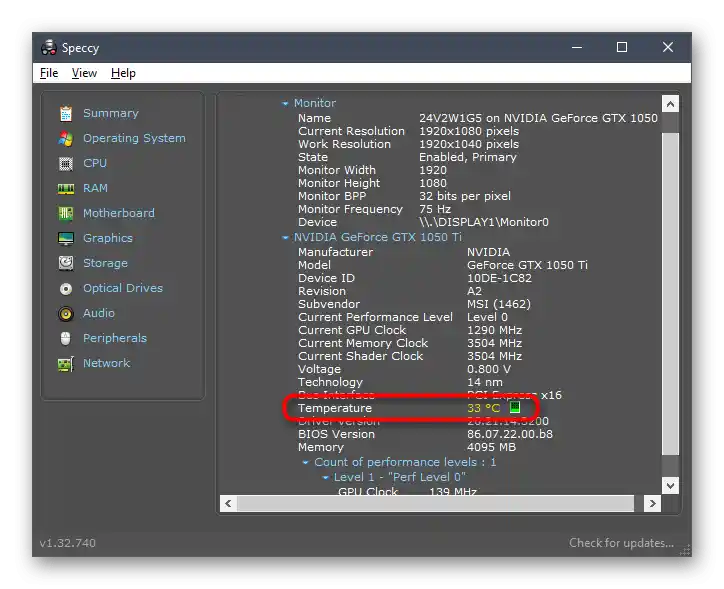The width and height of the screenshot is (724, 589).
Task: Collapse Level 1 Perf Level 0 node
Action: pos(326,477)
